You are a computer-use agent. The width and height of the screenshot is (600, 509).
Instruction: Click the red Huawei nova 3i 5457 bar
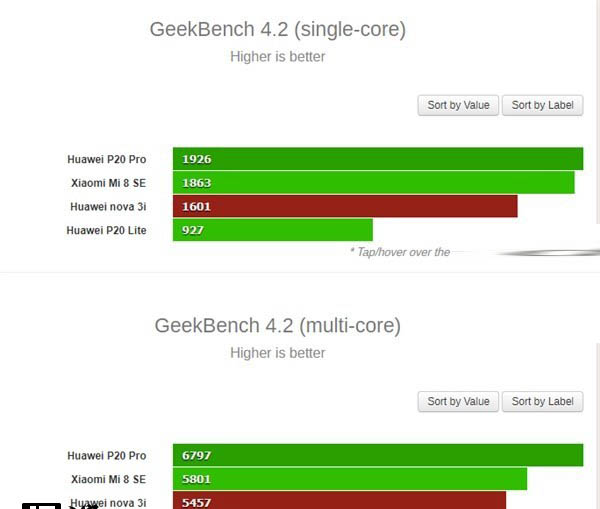coord(340,500)
